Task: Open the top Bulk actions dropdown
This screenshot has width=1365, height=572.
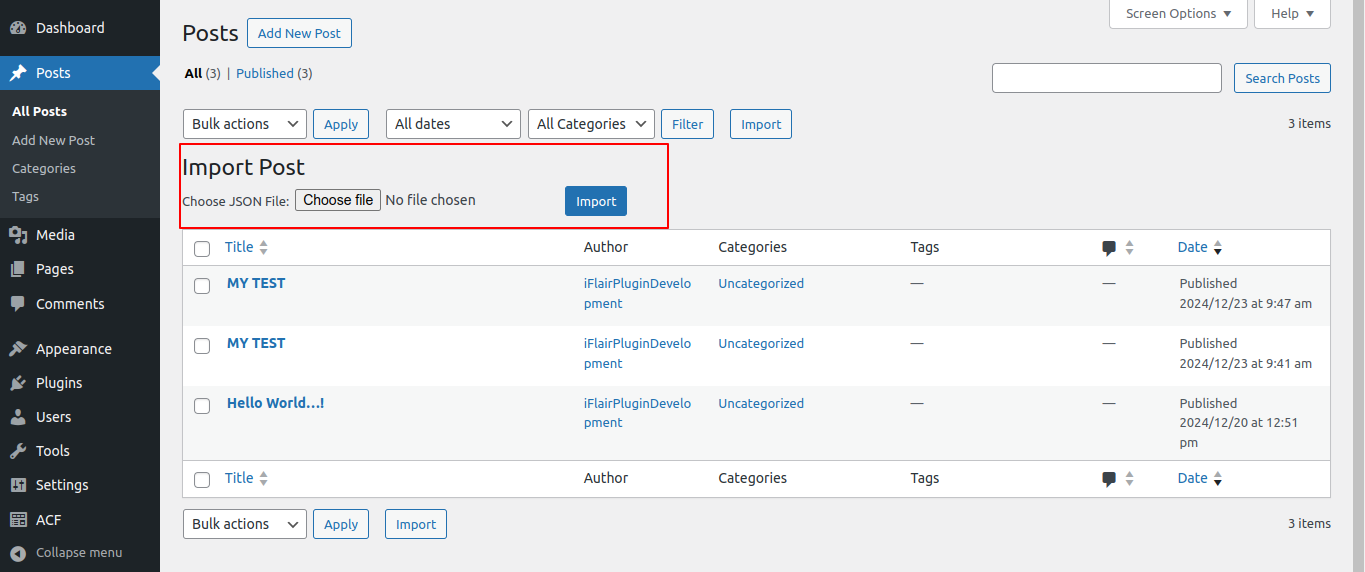Action: point(245,124)
